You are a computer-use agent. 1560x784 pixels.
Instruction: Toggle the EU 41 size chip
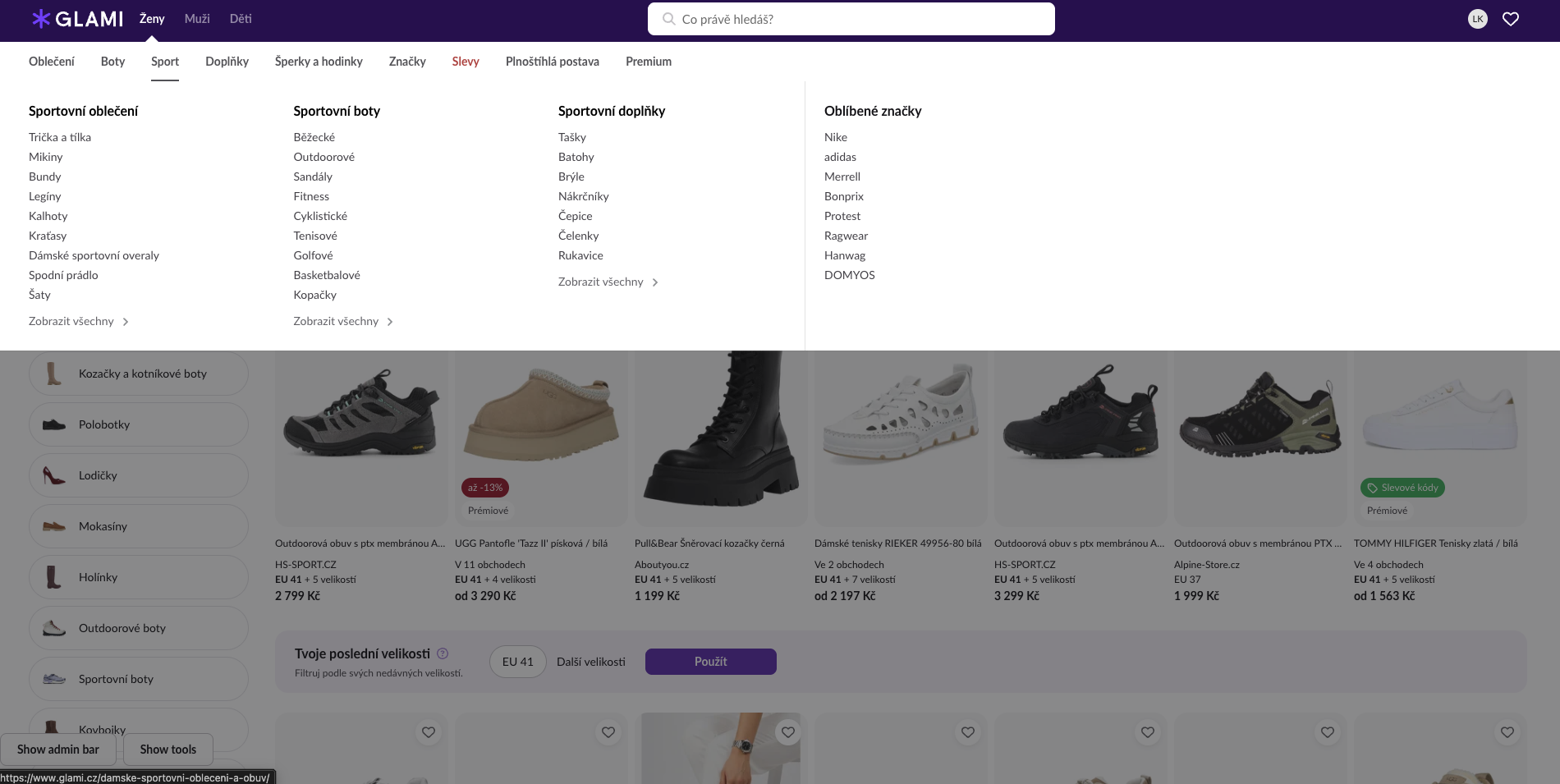518,662
